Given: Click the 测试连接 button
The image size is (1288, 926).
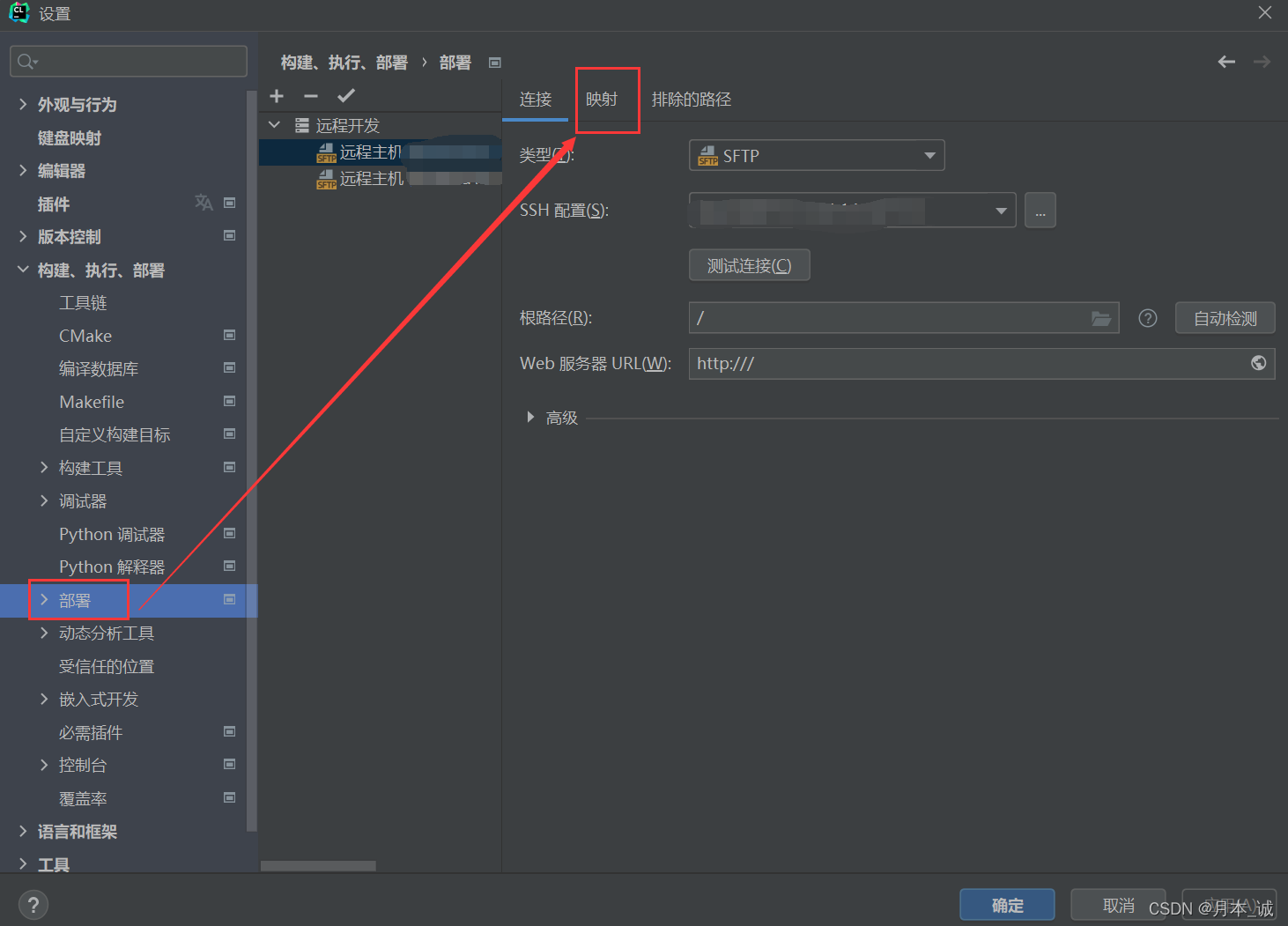Looking at the screenshot, I should (749, 265).
